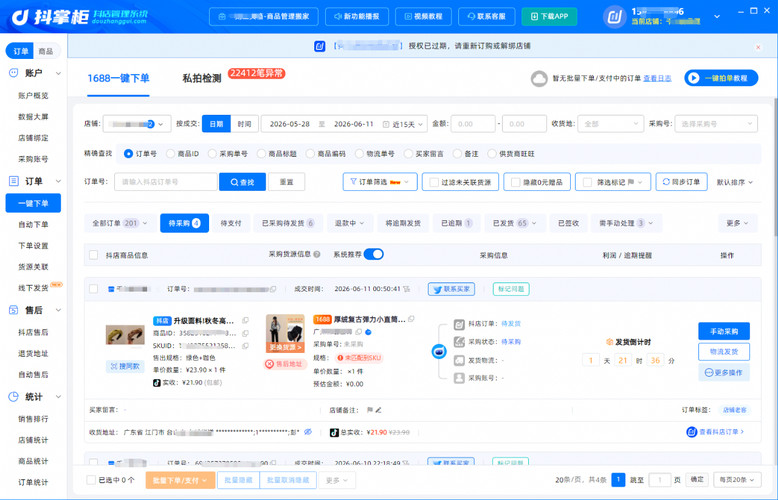Check the 过滤未关联货源 checkbox
778x500 pixels.
[434, 183]
